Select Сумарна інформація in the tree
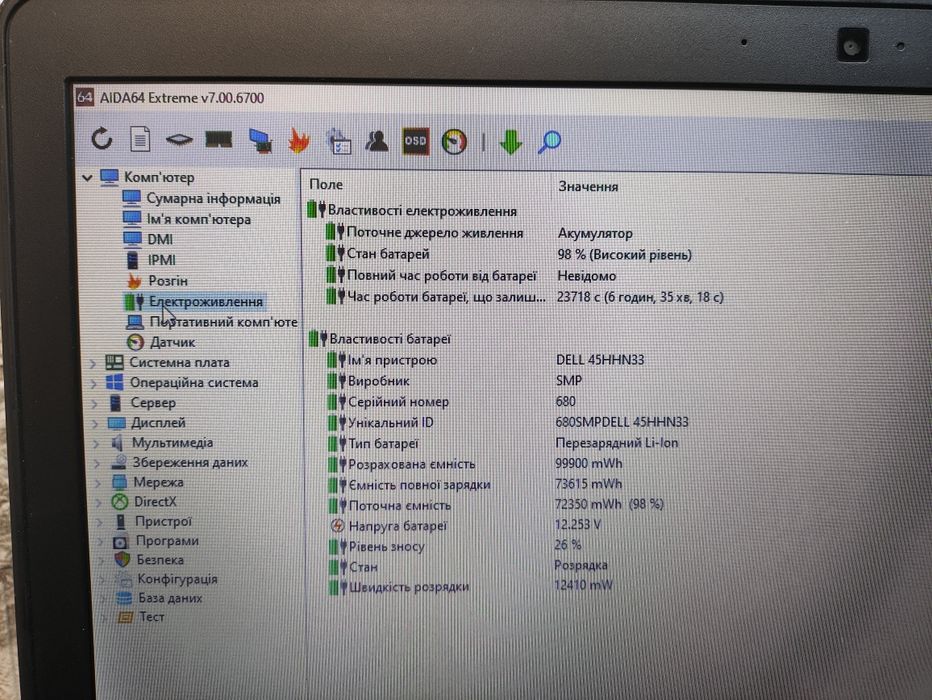This screenshot has height=700, width=932. (201, 198)
